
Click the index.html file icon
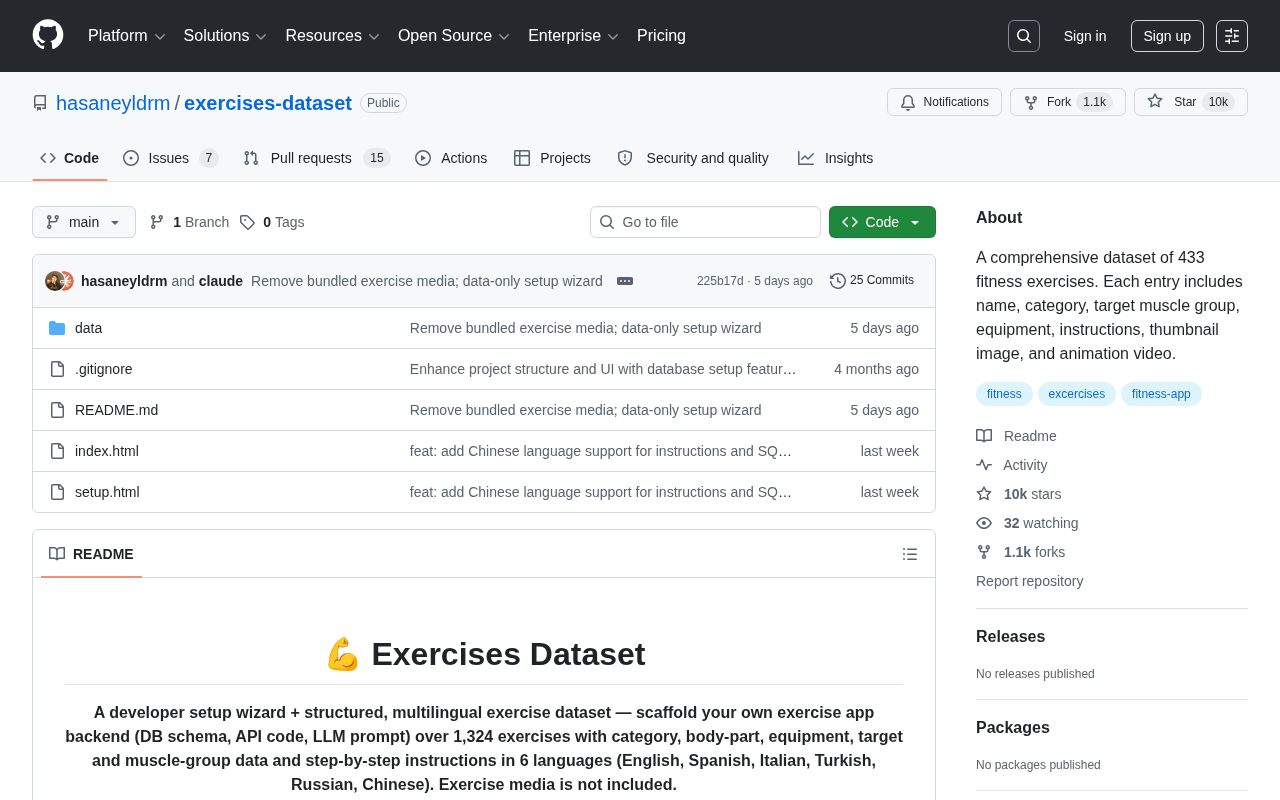(57, 451)
